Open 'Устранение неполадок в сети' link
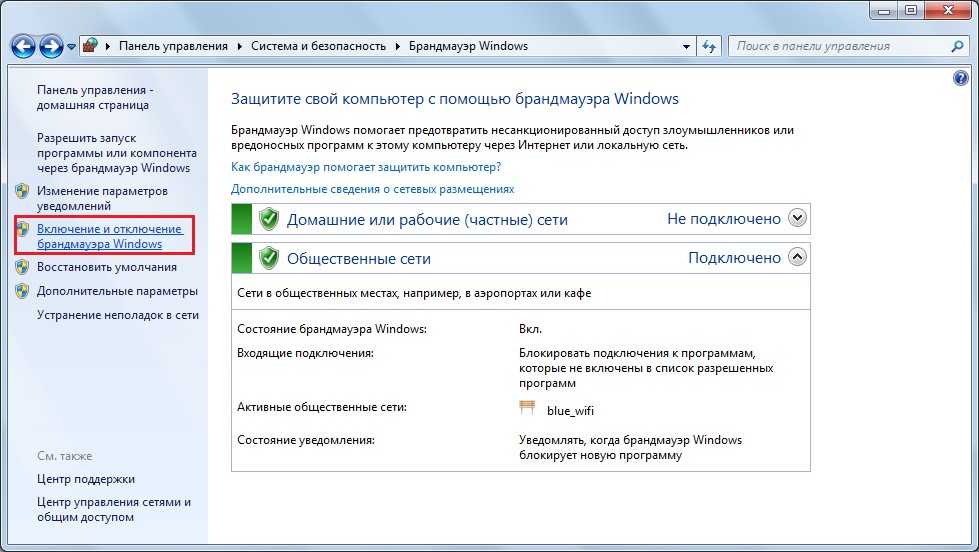The width and height of the screenshot is (979, 552). tap(118, 315)
